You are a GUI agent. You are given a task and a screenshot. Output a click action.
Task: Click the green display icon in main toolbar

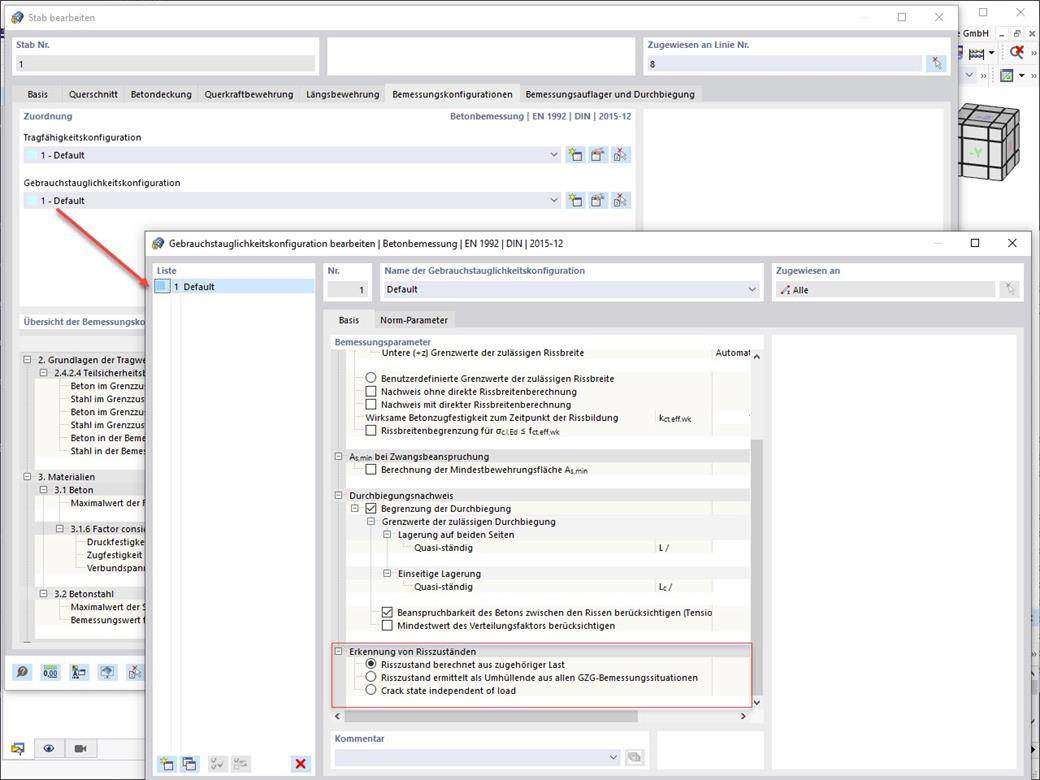click(1007, 76)
